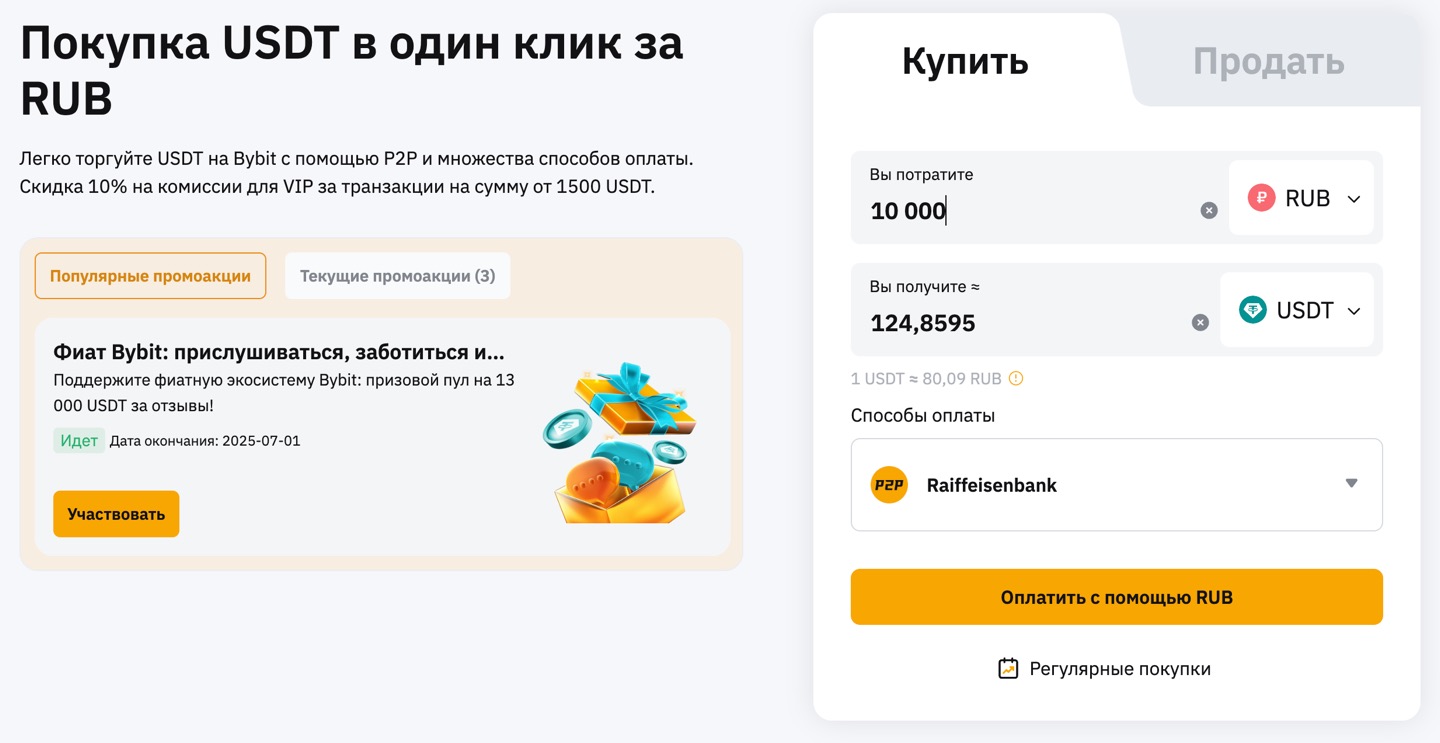
Task: Click the red RUB ruble icon
Action: [1261, 198]
